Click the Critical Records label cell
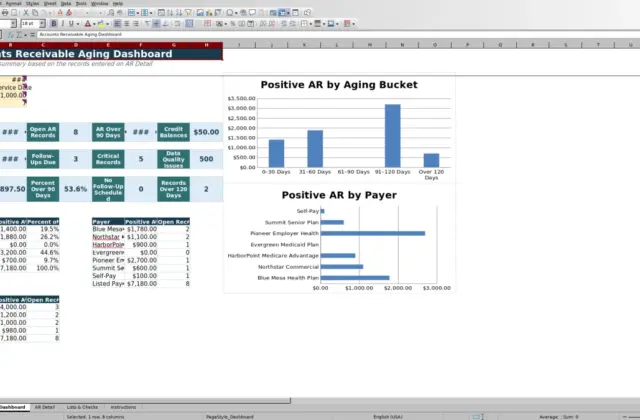The image size is (640, 420). pyautogui.click(x=108, y=159)
